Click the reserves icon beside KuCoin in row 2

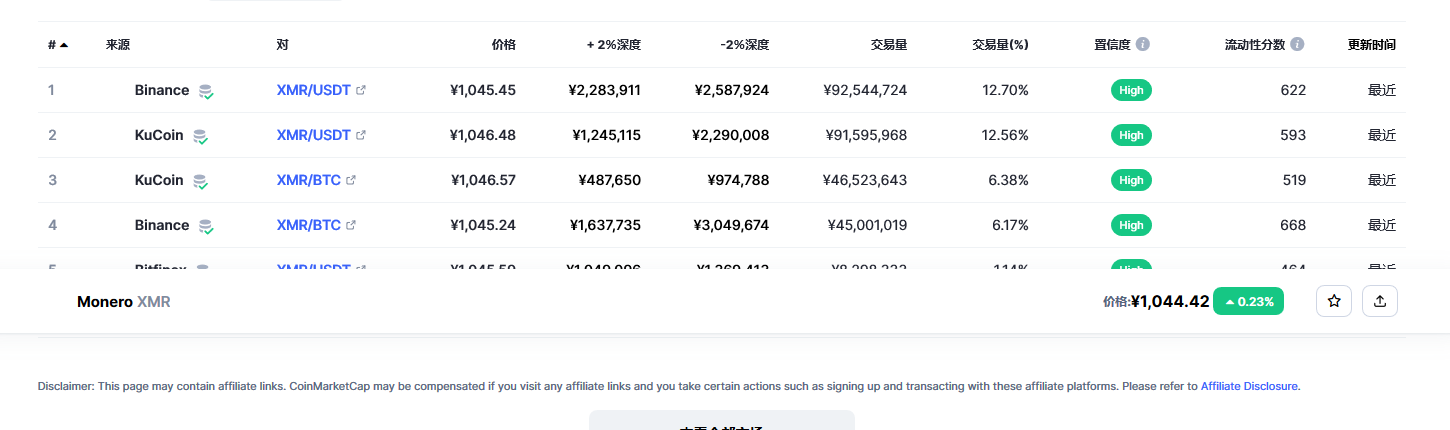[x=200, y=136]
